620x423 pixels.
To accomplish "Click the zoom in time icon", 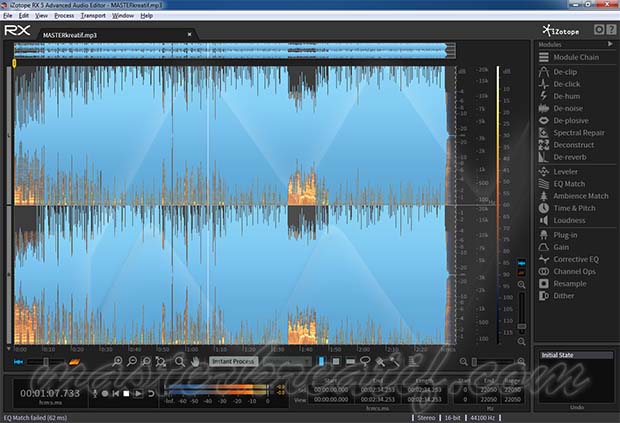I will (117, 361).
